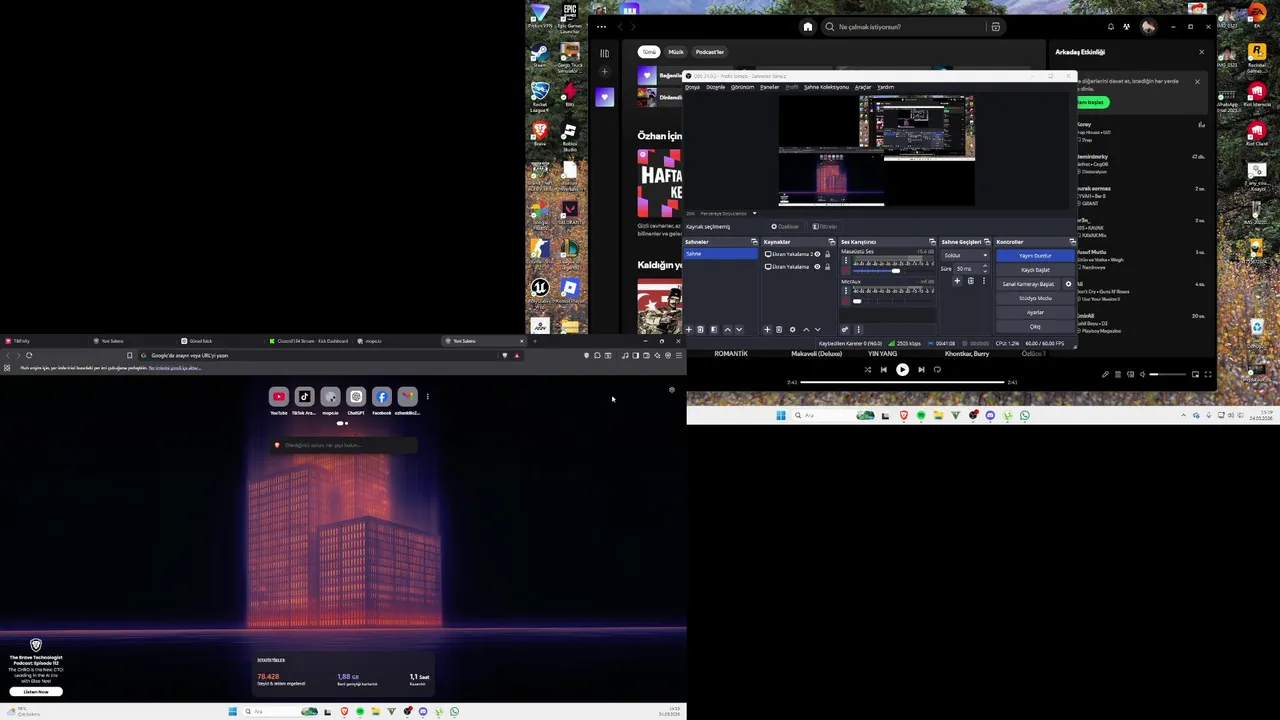1280x720 pixels.
Task: Switch to Kick Dashboard tab in Brave
Action: (x=310, y=341)
